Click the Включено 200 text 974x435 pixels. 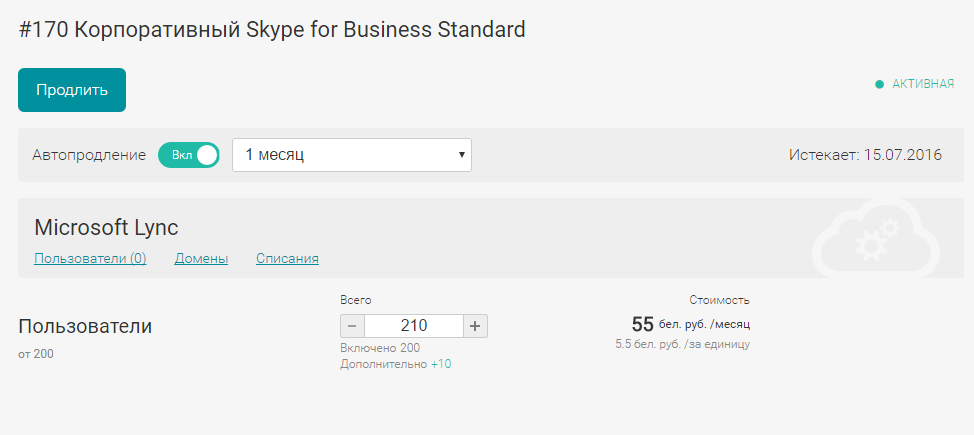pos(380,348)
